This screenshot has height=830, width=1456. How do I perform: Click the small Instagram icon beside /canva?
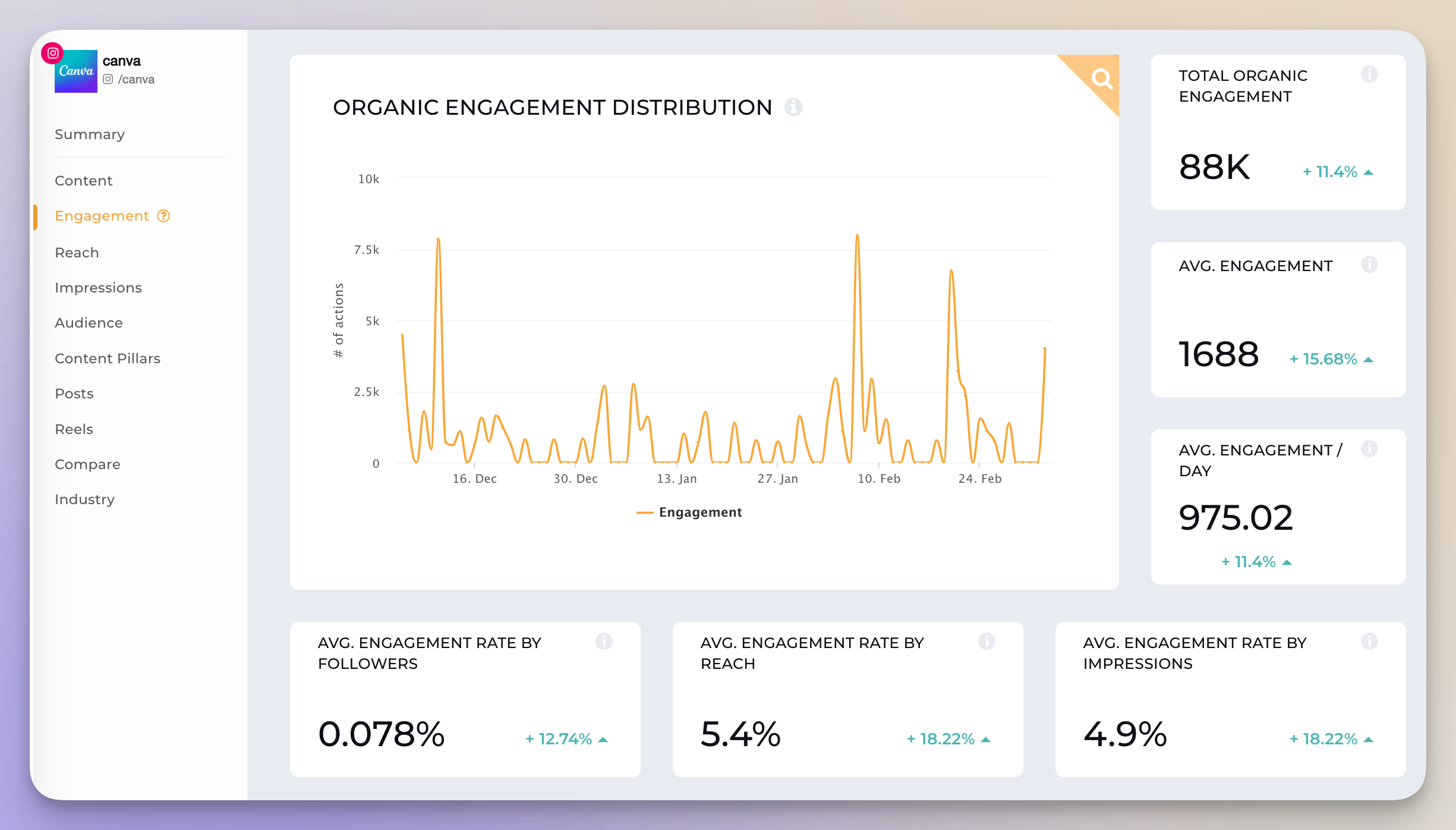tap(108, 79)
